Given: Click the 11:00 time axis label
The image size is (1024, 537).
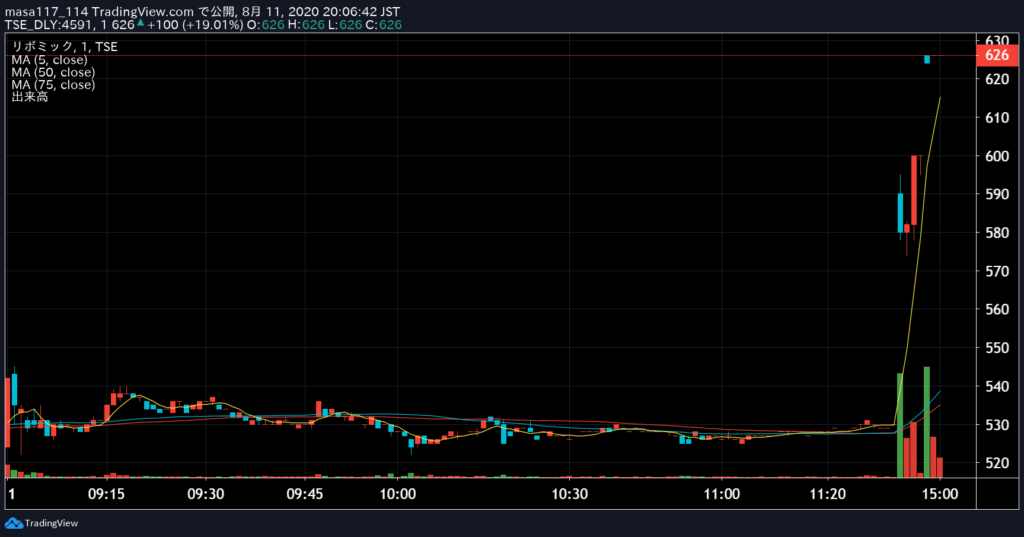Looking at the screenshot, I should click(722, 494).
